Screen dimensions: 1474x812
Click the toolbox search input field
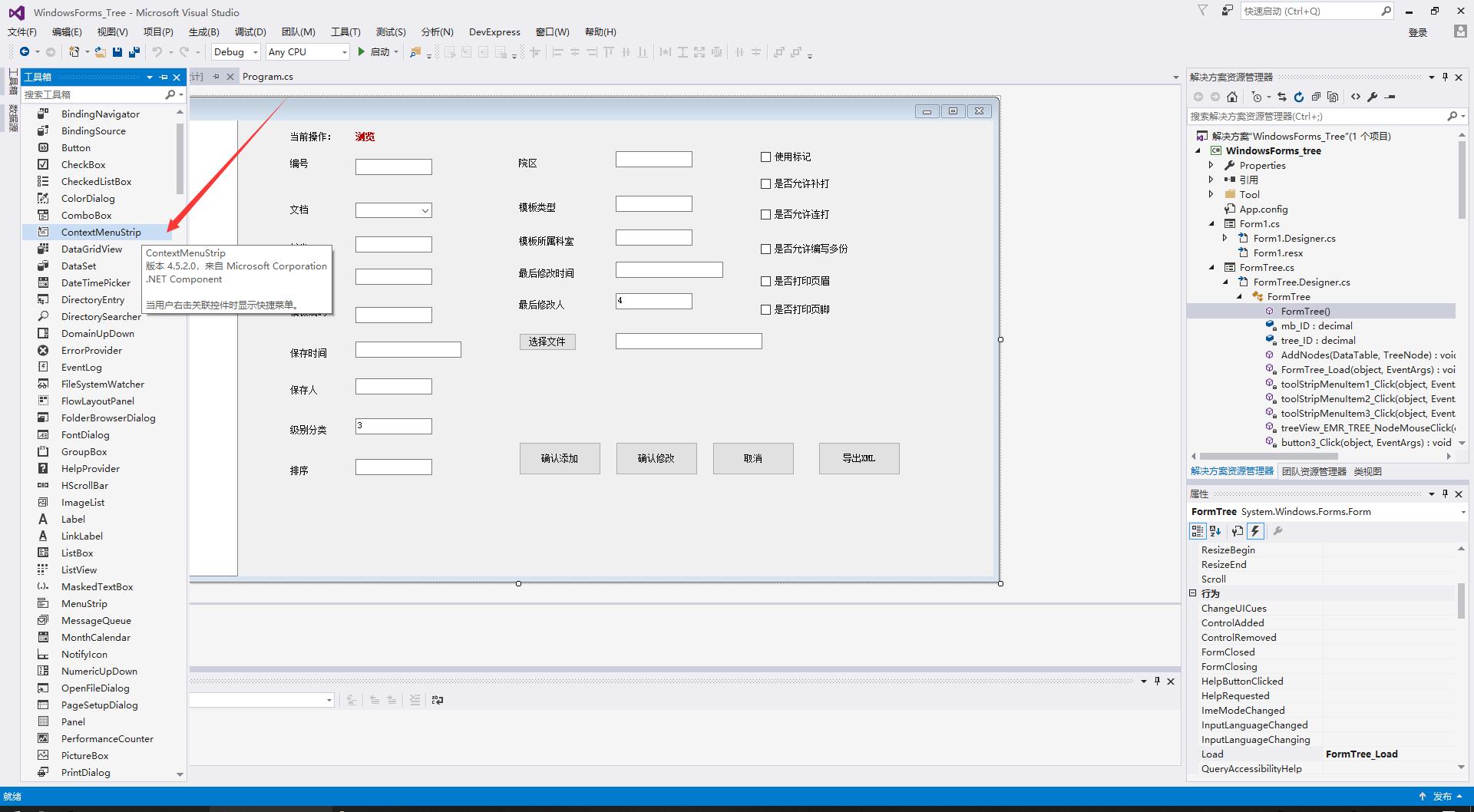(94, 94)
